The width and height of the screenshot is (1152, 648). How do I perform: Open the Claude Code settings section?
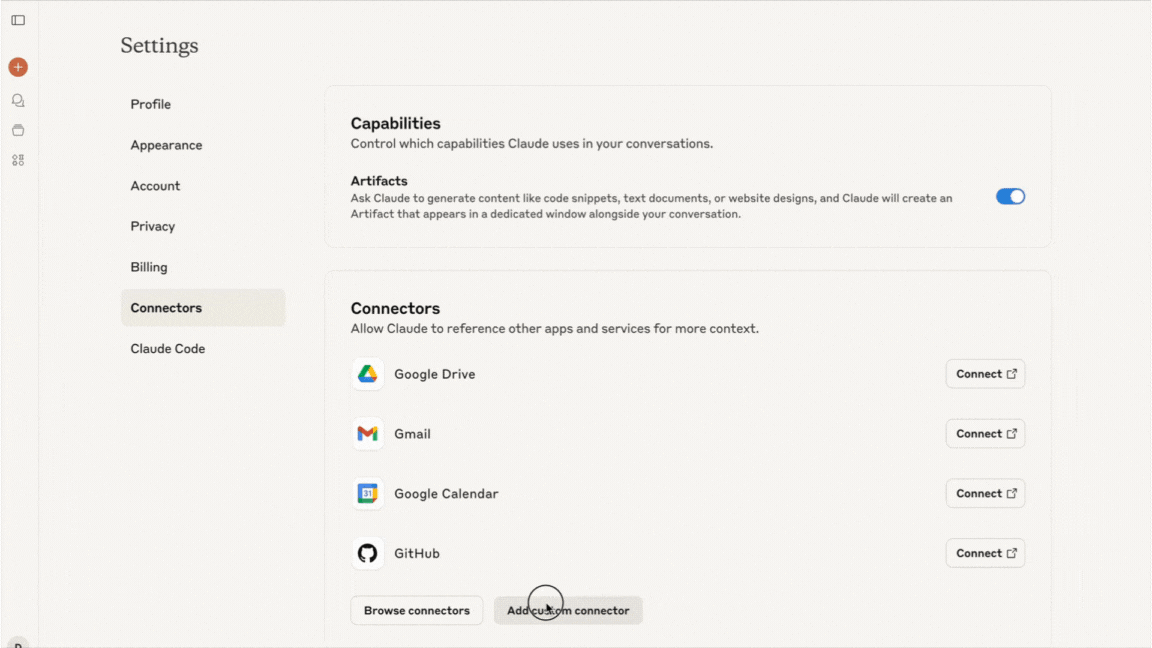167,348
